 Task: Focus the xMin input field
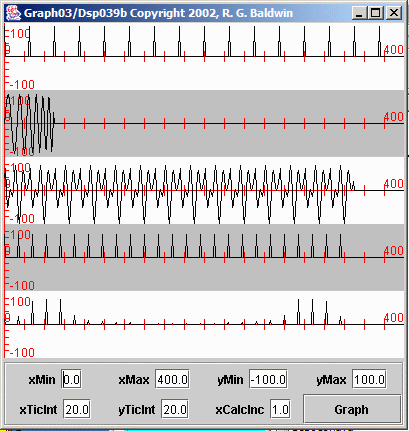[71, 379]
